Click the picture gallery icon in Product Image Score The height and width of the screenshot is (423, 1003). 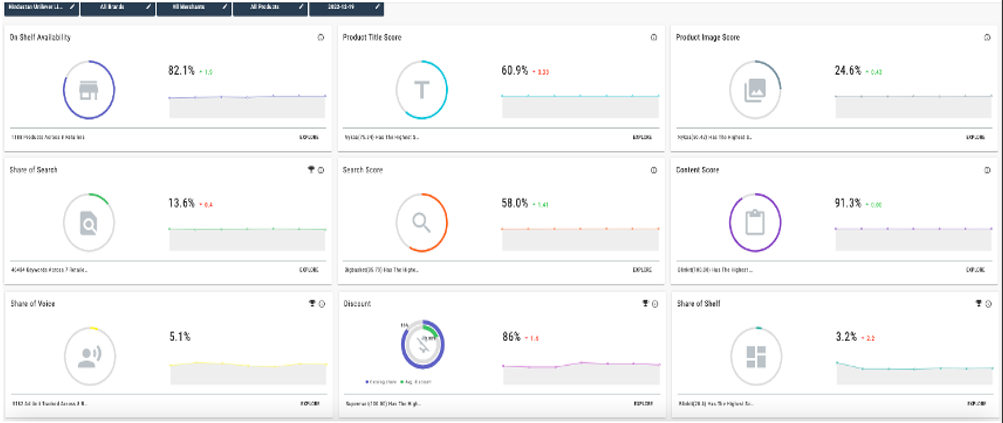[x=755, y=90]
